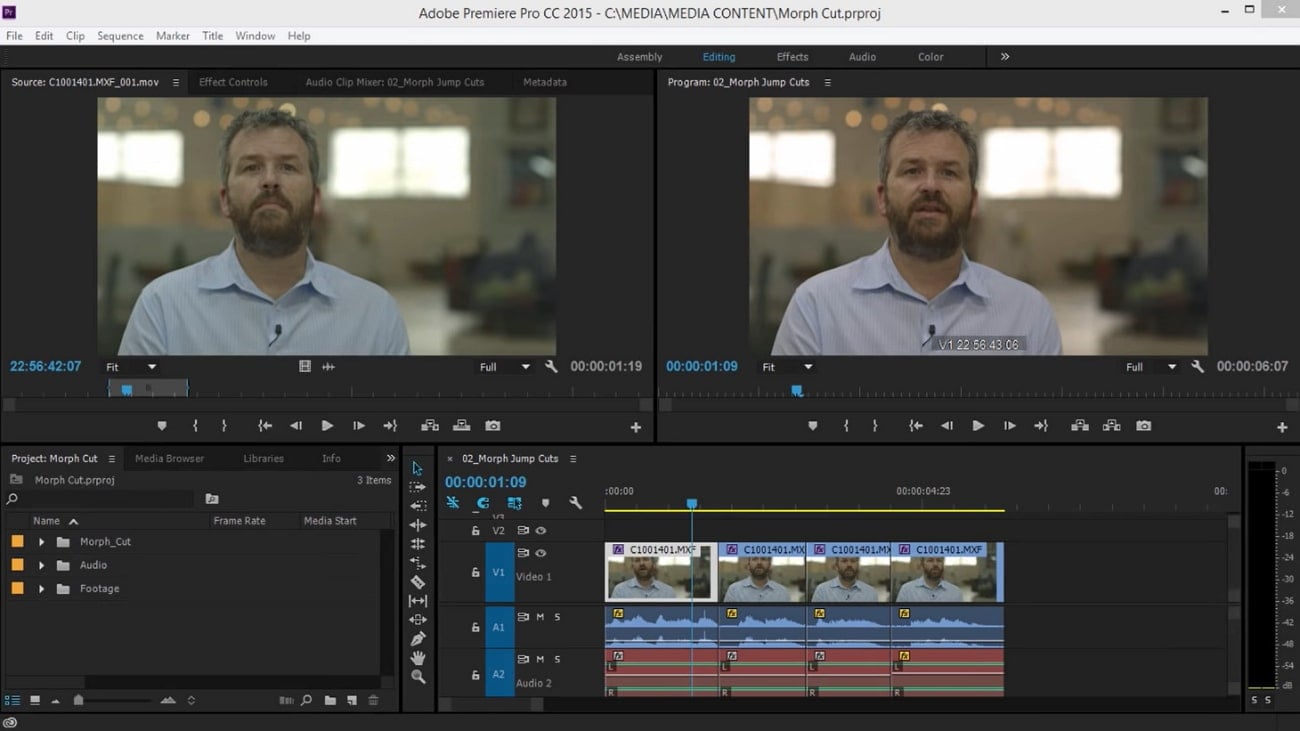Select the Rolling Edit tool
1300x731 pixels.
coord(418,544)
